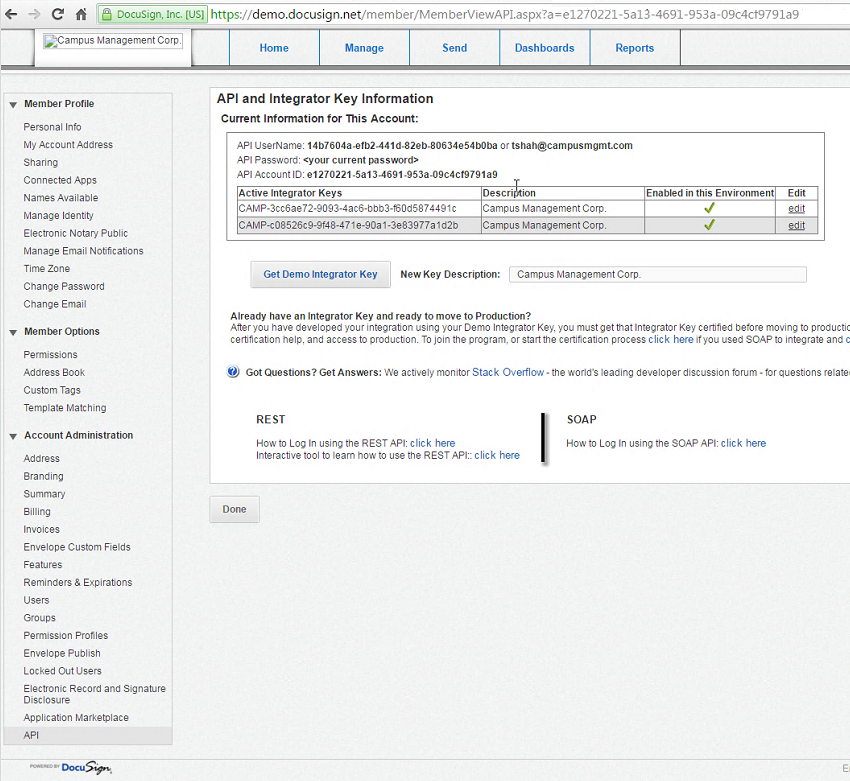Screen dimensions: 850x781
Task: Click the Get Demo Integrator Key button
Action: (x=320, y=274)
